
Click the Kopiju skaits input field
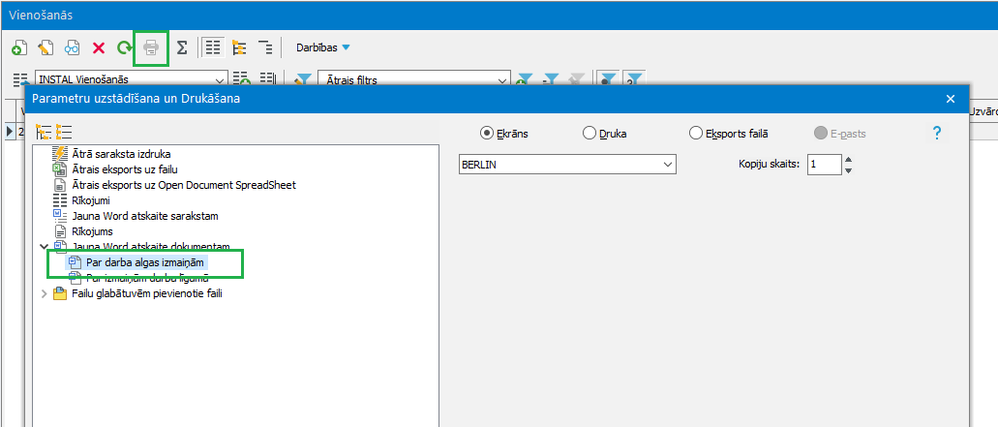tap(824, 164)
